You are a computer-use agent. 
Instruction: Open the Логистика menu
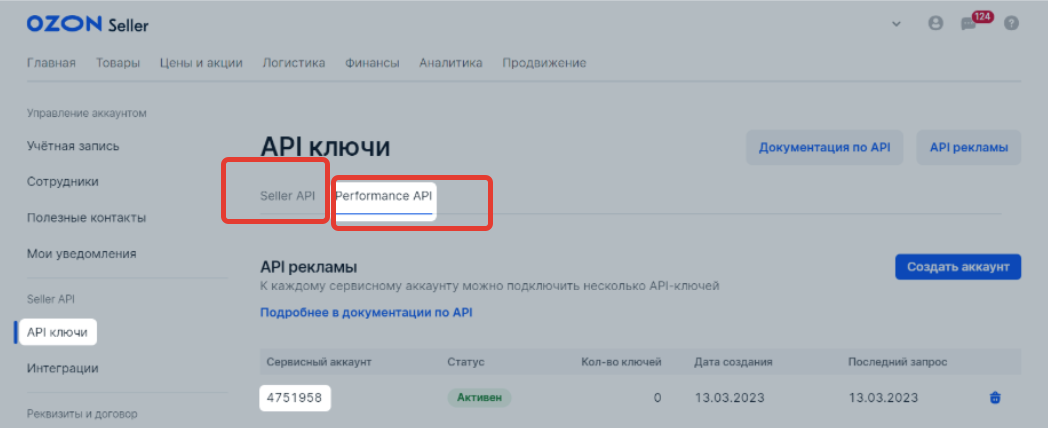coord(294,63)
